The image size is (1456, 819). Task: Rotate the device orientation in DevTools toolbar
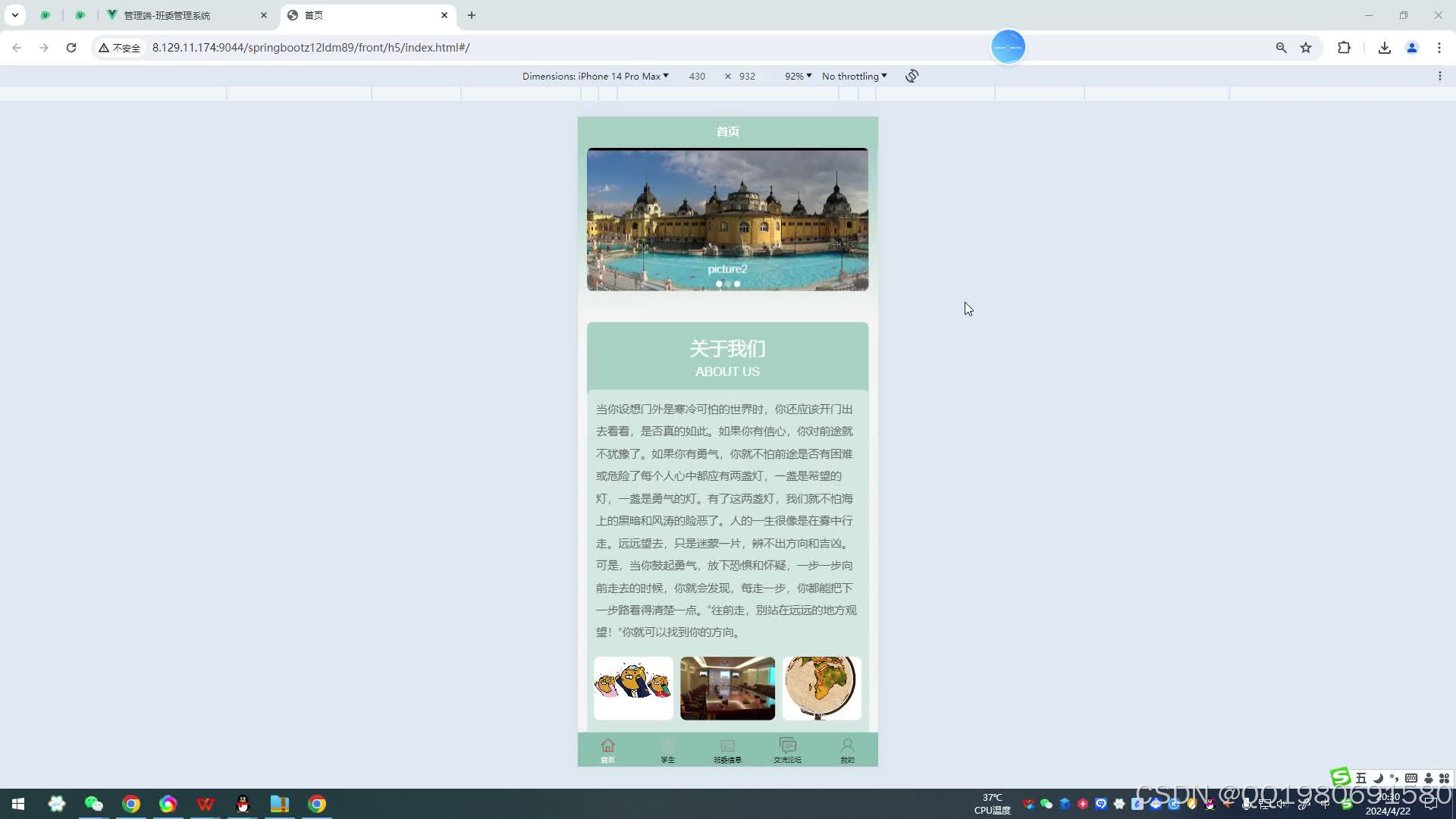coord(912,76)
